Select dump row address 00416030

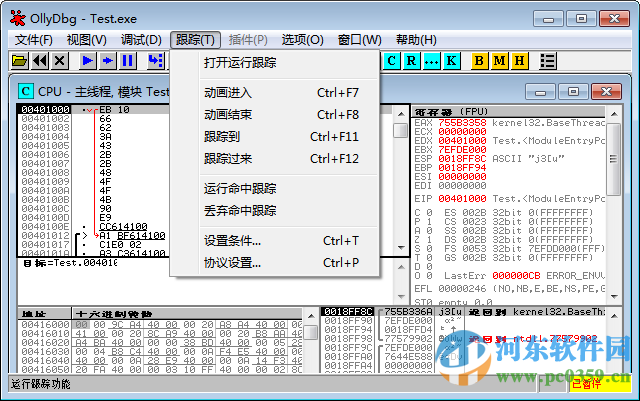45,352
